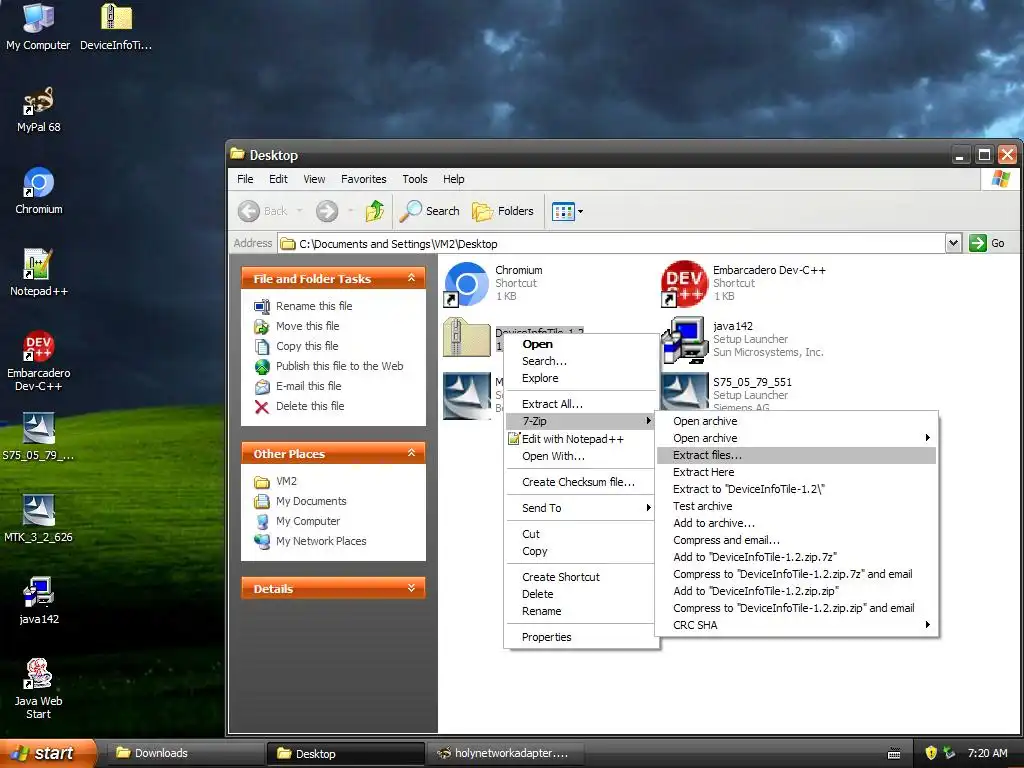The width and height of the screenshot is (1024, 768).
Task: Select Chromium shortcut in Explorer file list
Action: coord(494,283)
